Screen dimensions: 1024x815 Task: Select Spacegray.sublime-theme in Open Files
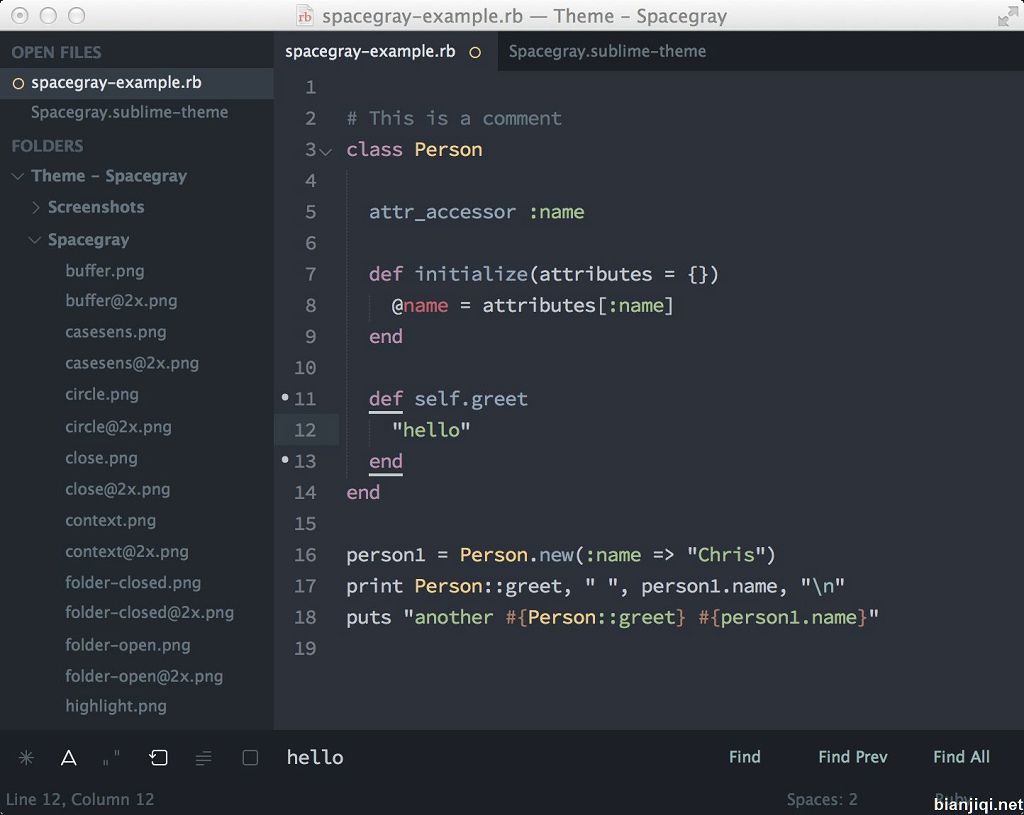coord(136,112)
